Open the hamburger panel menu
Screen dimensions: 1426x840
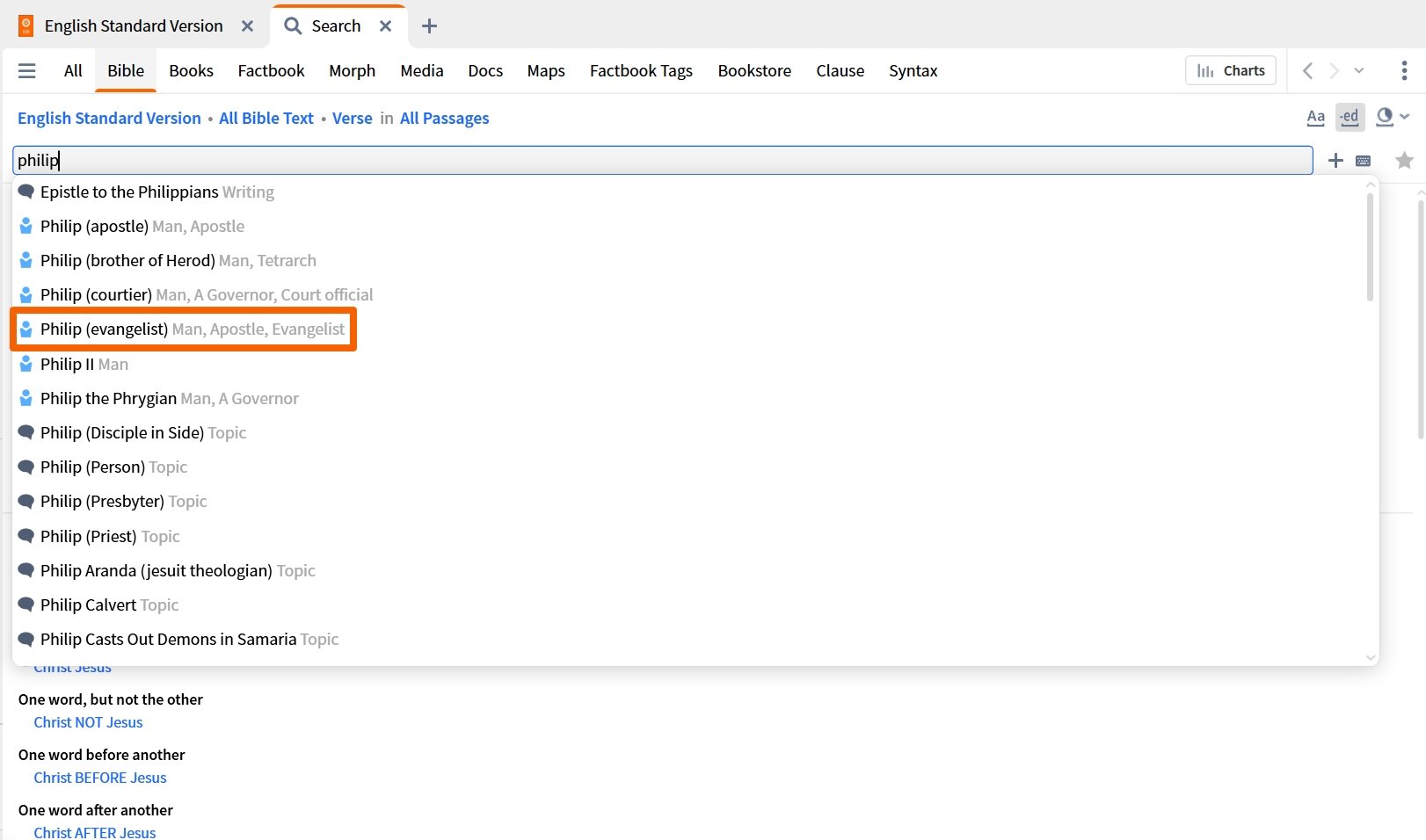pyautogui.click(x=27, y=71)
